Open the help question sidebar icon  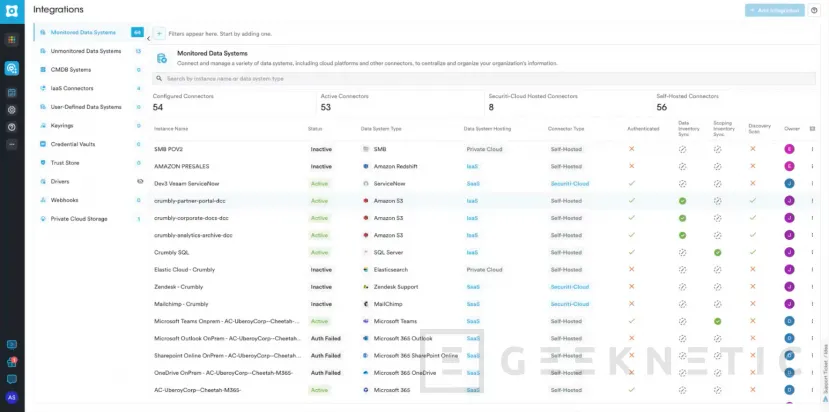point(12,127)
